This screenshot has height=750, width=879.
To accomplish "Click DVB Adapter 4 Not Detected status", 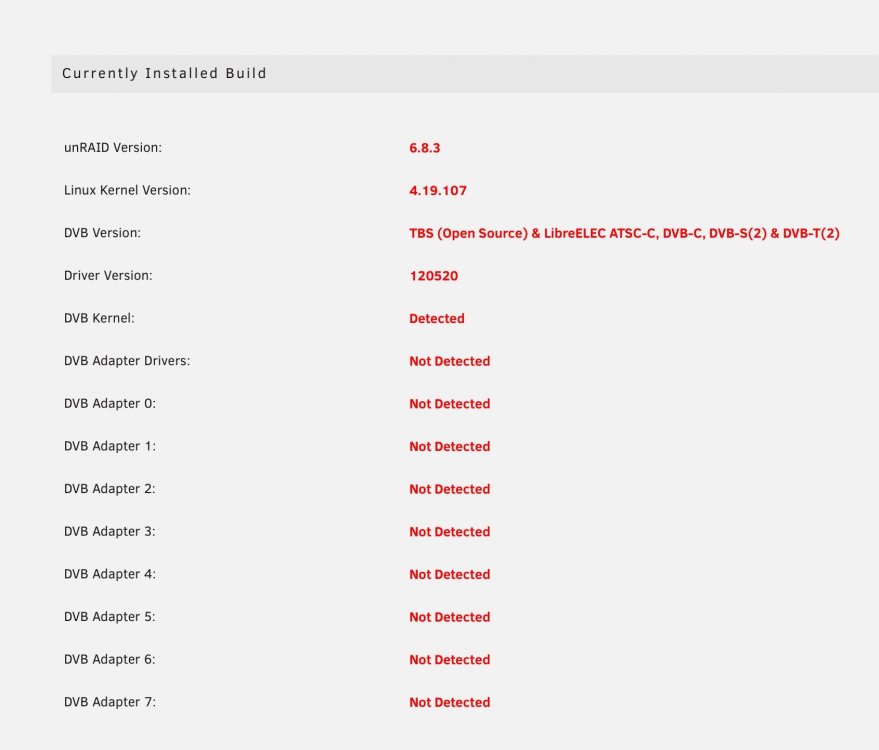I will (x=450, y=574).
